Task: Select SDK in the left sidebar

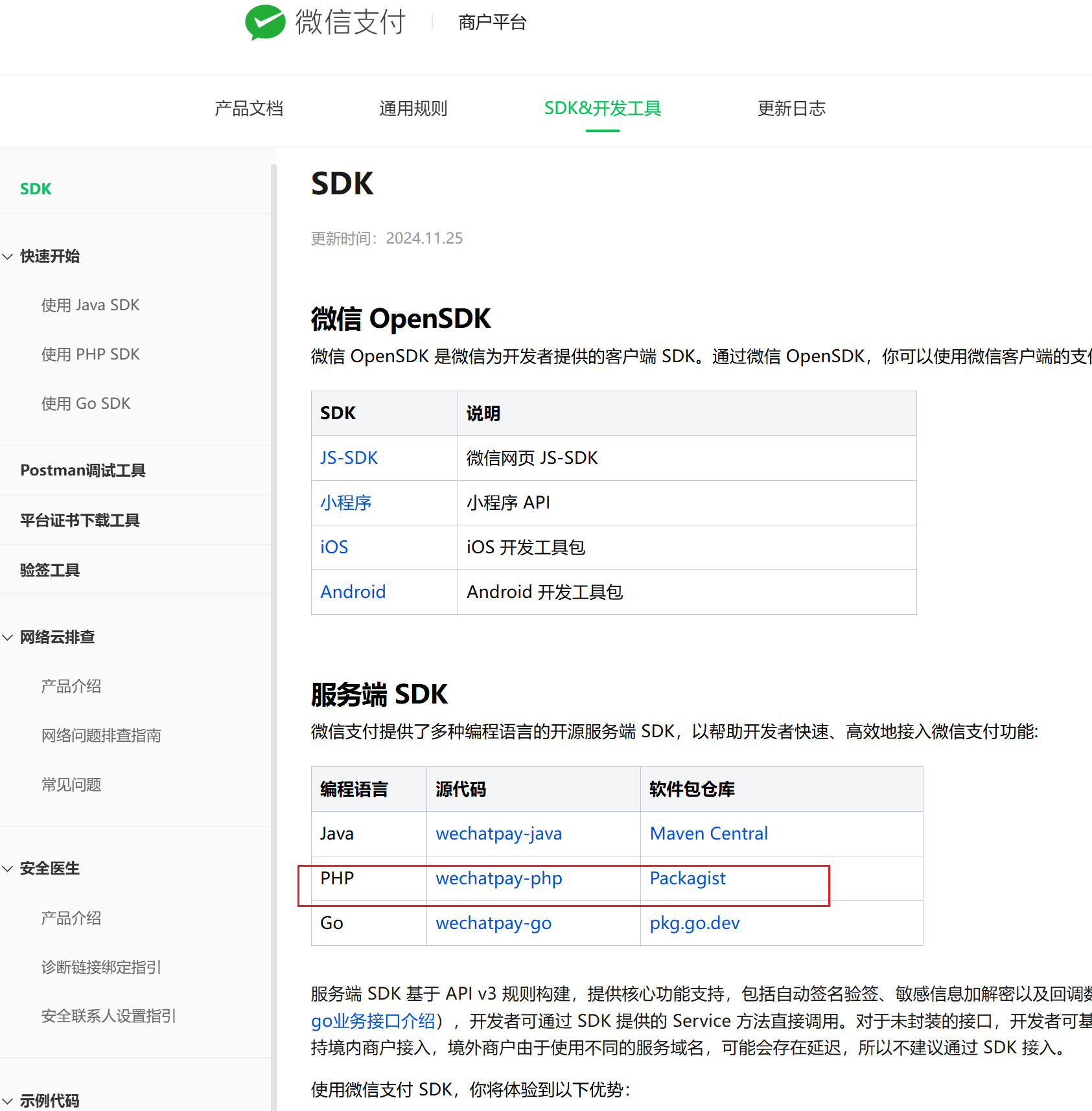Action: click(x=36, y=189)
